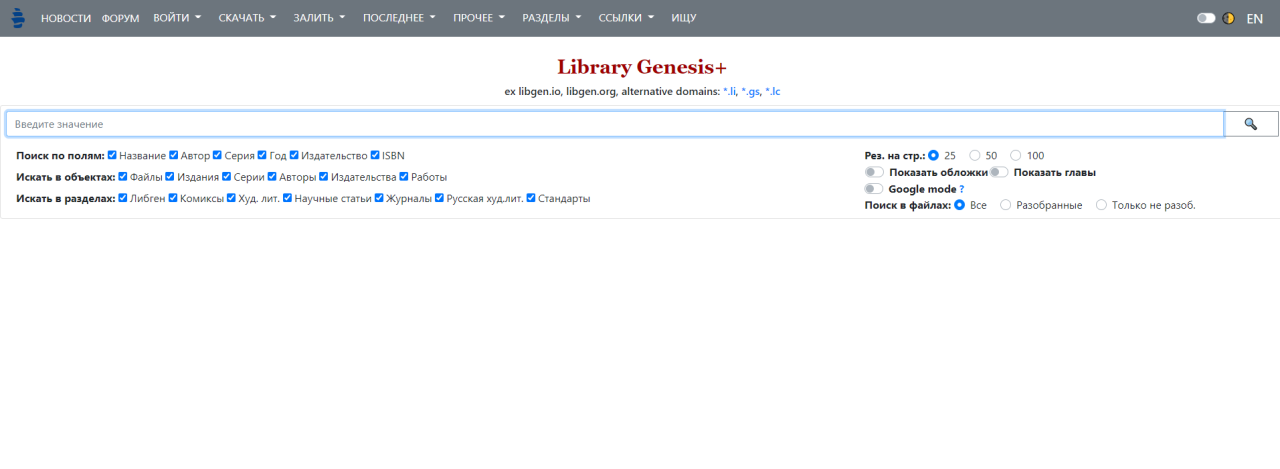
Task: Open the ФОРУМ link
Action: click(x=121, y=18)
